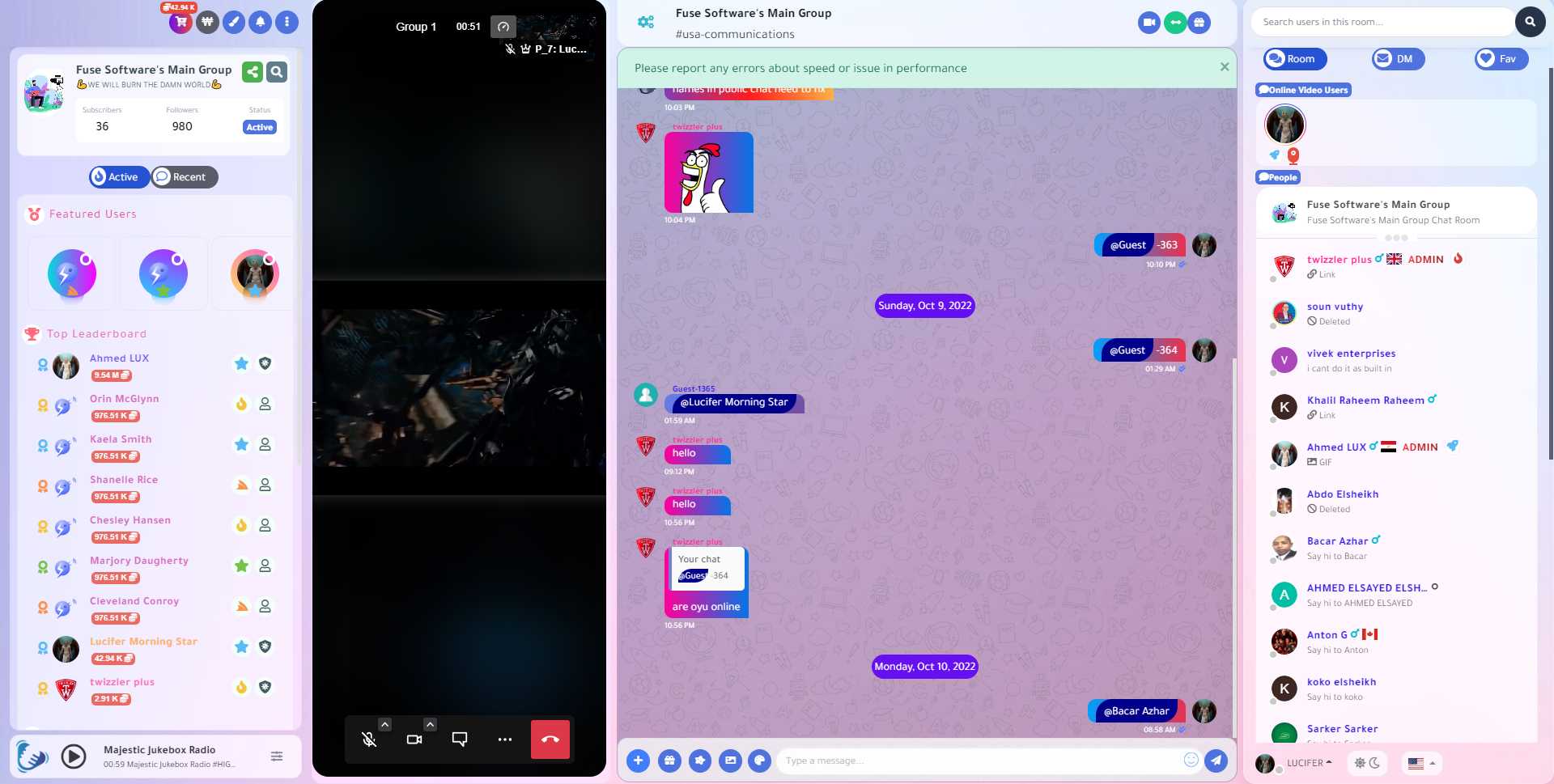The image size is (1554, 784).
Task: Click the image upload icon in message bar
Action: pyautogui.click(x=730, y=761)
